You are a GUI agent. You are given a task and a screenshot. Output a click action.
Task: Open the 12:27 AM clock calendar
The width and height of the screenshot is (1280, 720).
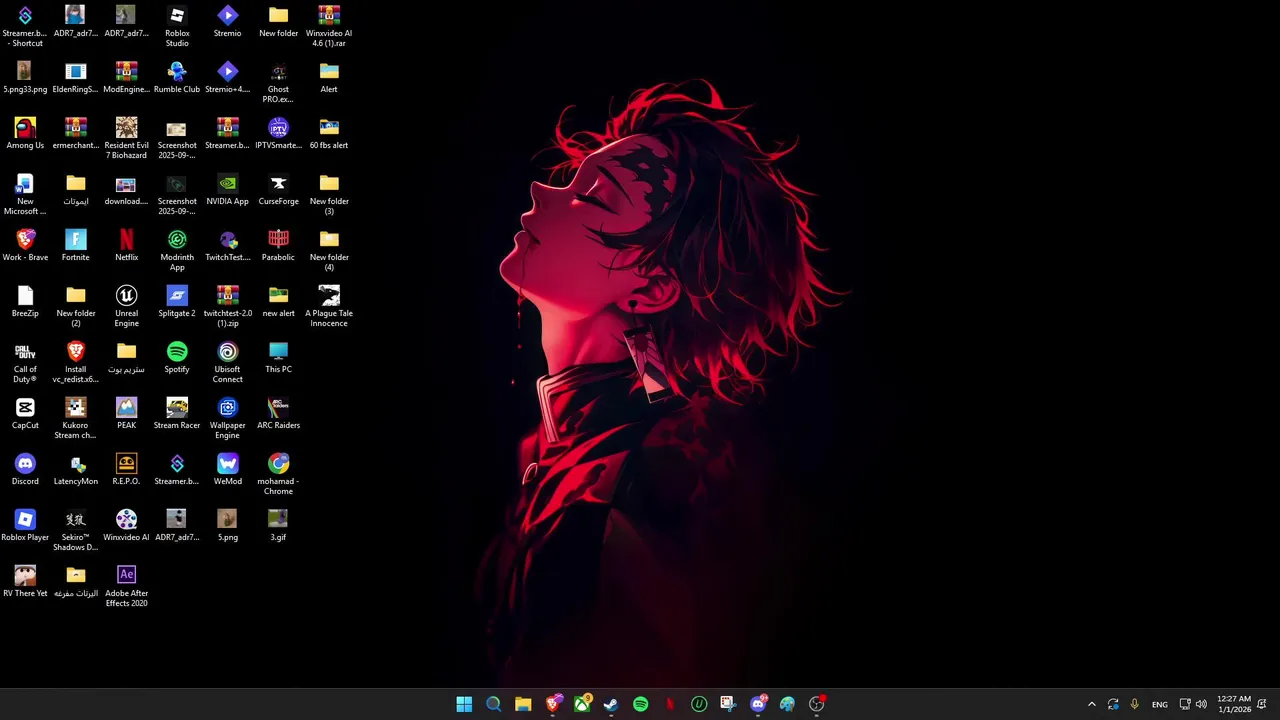[x=1234, y=704]
